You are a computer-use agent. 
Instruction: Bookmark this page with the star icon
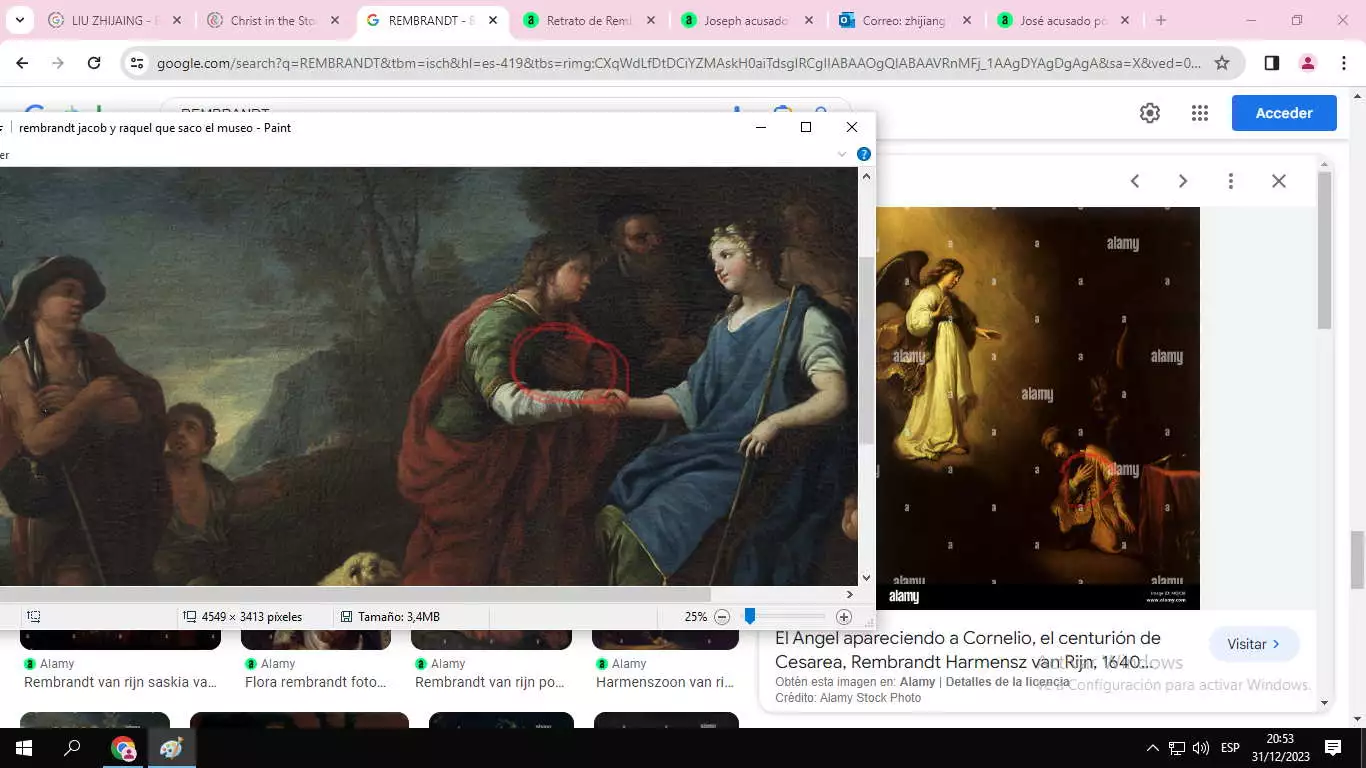tap(1222, 63)
